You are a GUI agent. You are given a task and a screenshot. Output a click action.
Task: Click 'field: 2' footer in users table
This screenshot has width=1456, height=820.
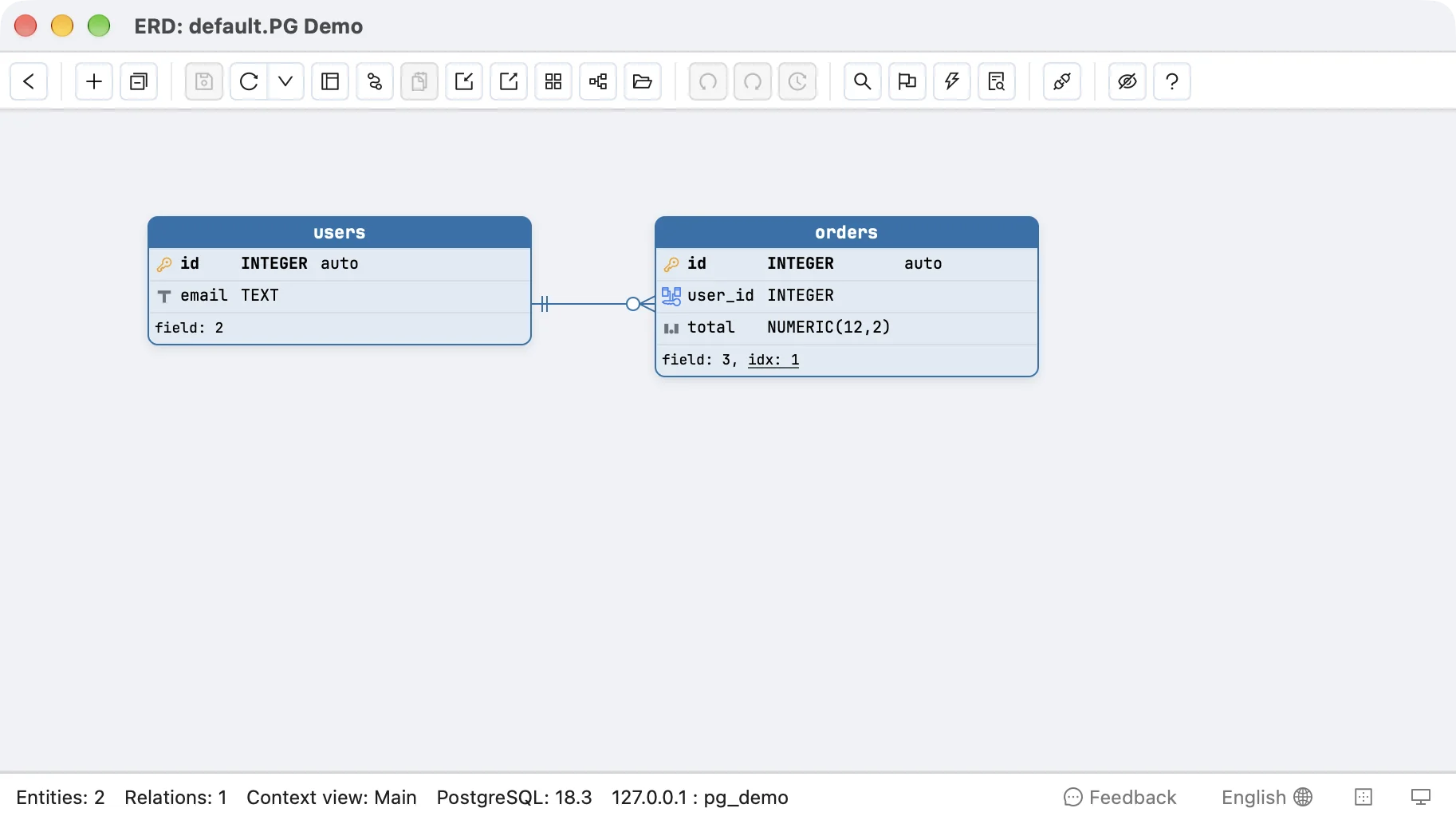point(189,328)
